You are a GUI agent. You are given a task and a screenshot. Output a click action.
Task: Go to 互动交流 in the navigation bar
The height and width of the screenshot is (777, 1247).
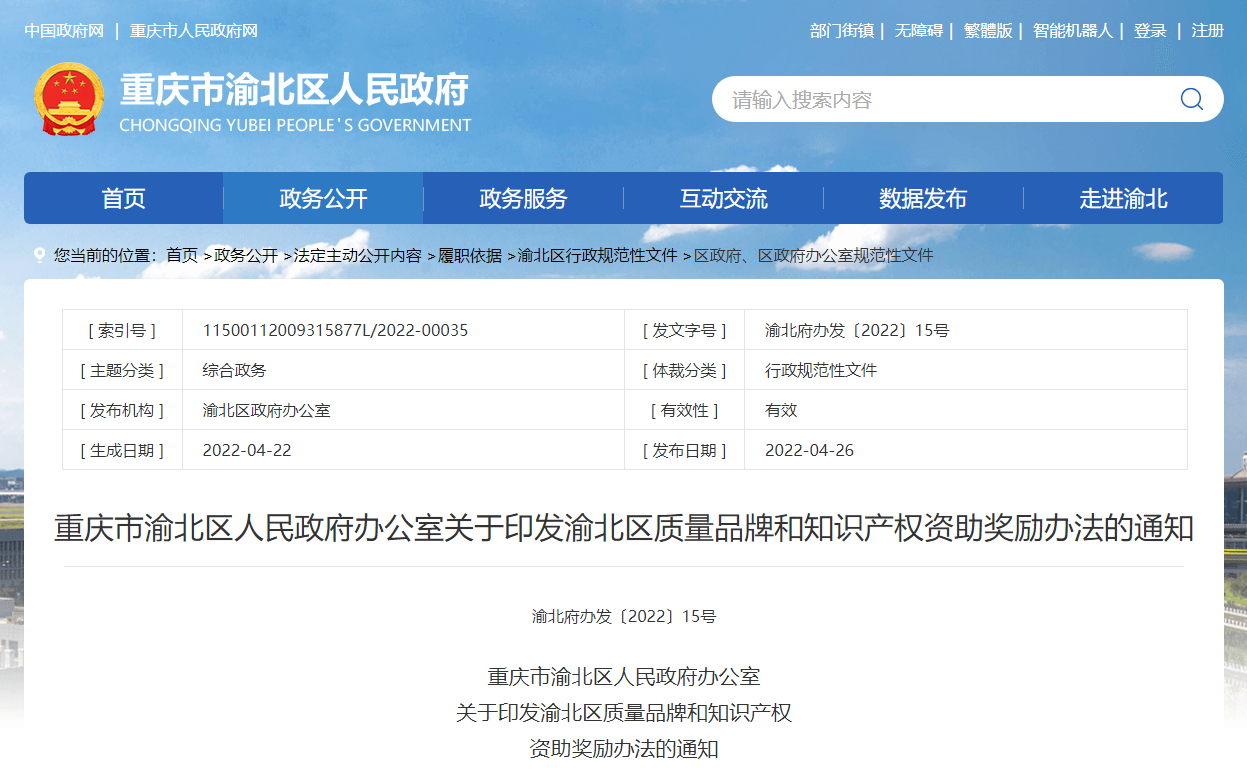pos(723,199)
